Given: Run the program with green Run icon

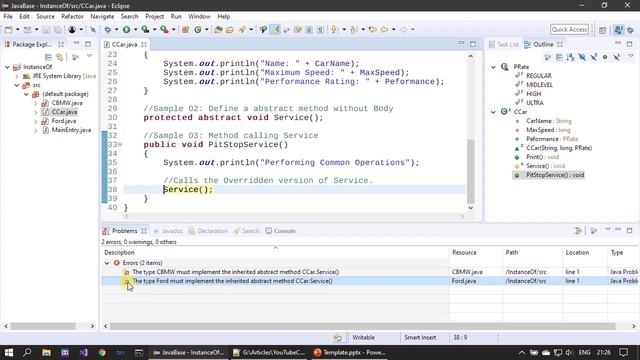Looking at the screenshot, I should click(x=126, y=30).
